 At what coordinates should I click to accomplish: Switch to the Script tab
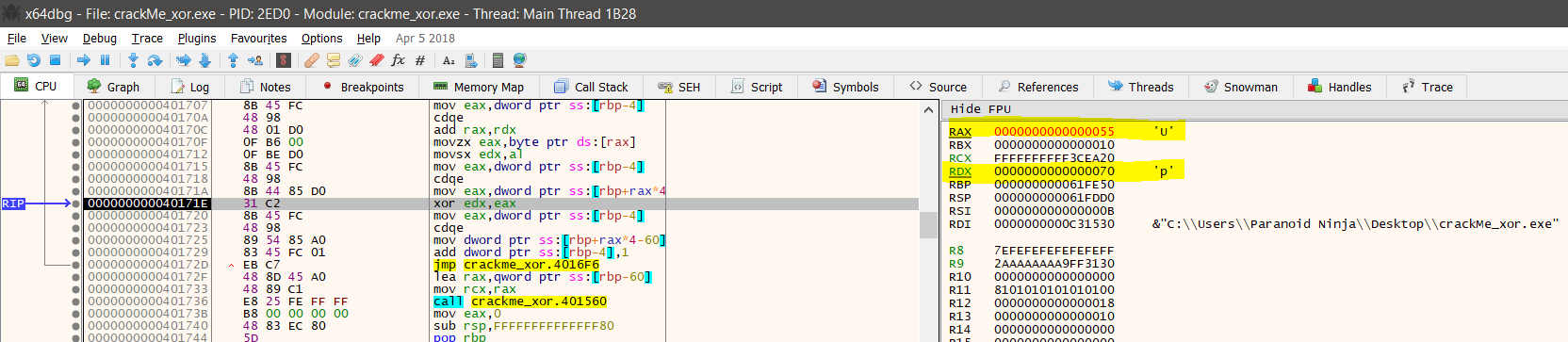coord(757,87)
